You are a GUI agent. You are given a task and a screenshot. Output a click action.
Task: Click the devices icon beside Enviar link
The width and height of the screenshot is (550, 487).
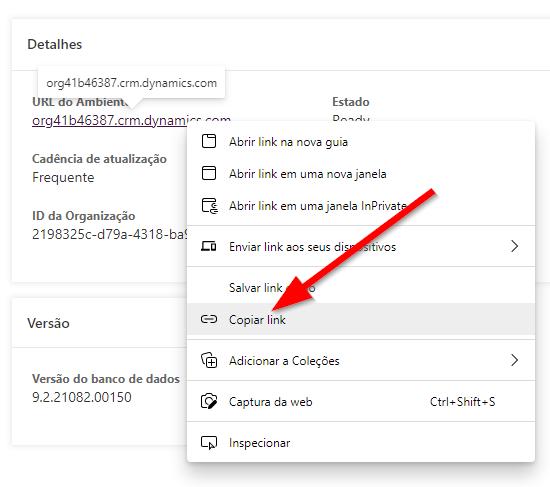(209, 246)
